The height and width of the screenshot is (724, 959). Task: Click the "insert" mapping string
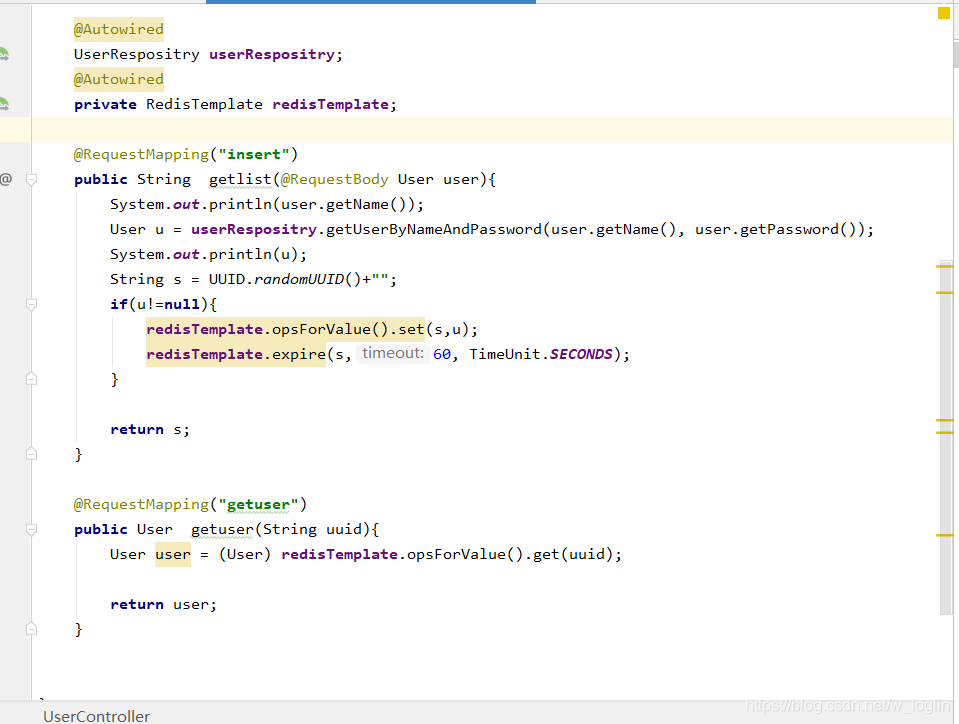[x=254, y=154]
